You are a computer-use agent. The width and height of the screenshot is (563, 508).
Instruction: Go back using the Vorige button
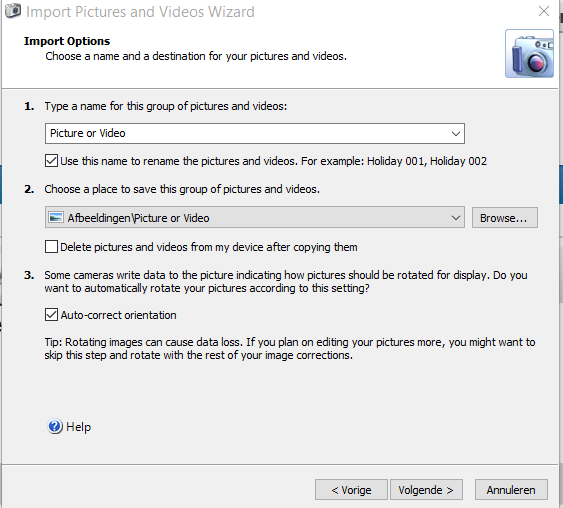point(351,489)
